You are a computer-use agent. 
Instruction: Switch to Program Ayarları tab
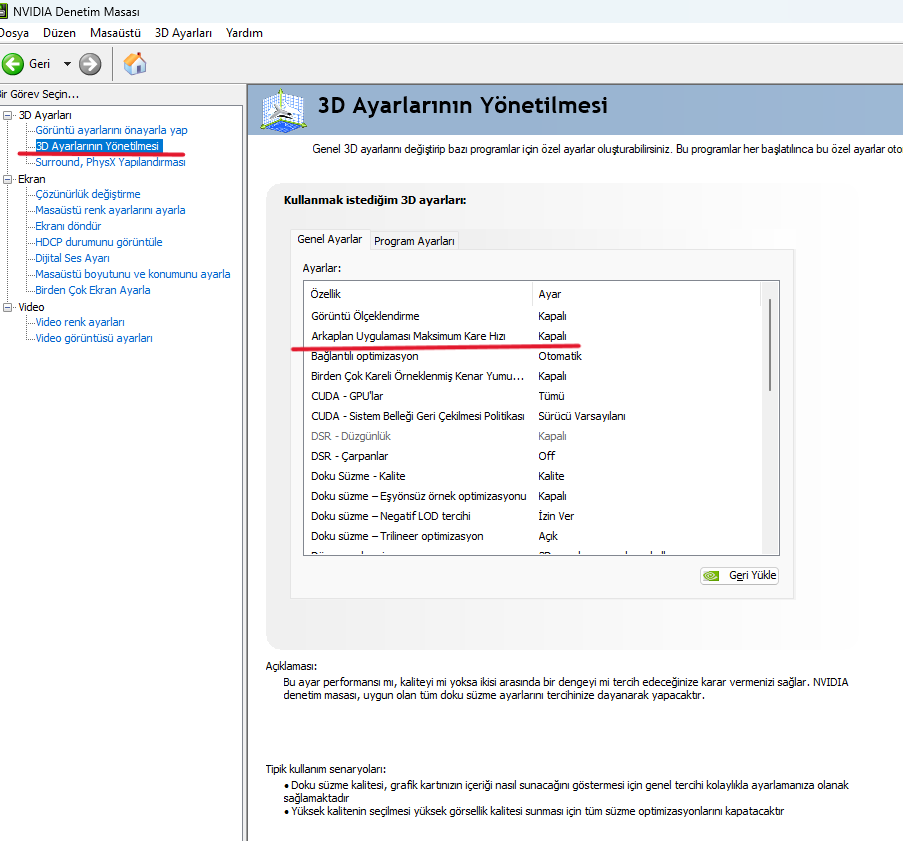[414, 241]
